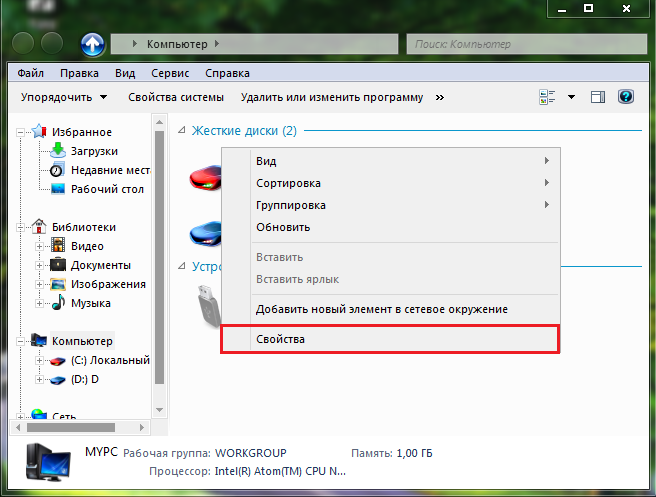Collapse the Жесткие диски group
Image resolution: width=656 pixels, height=497 pixels.
182,130
